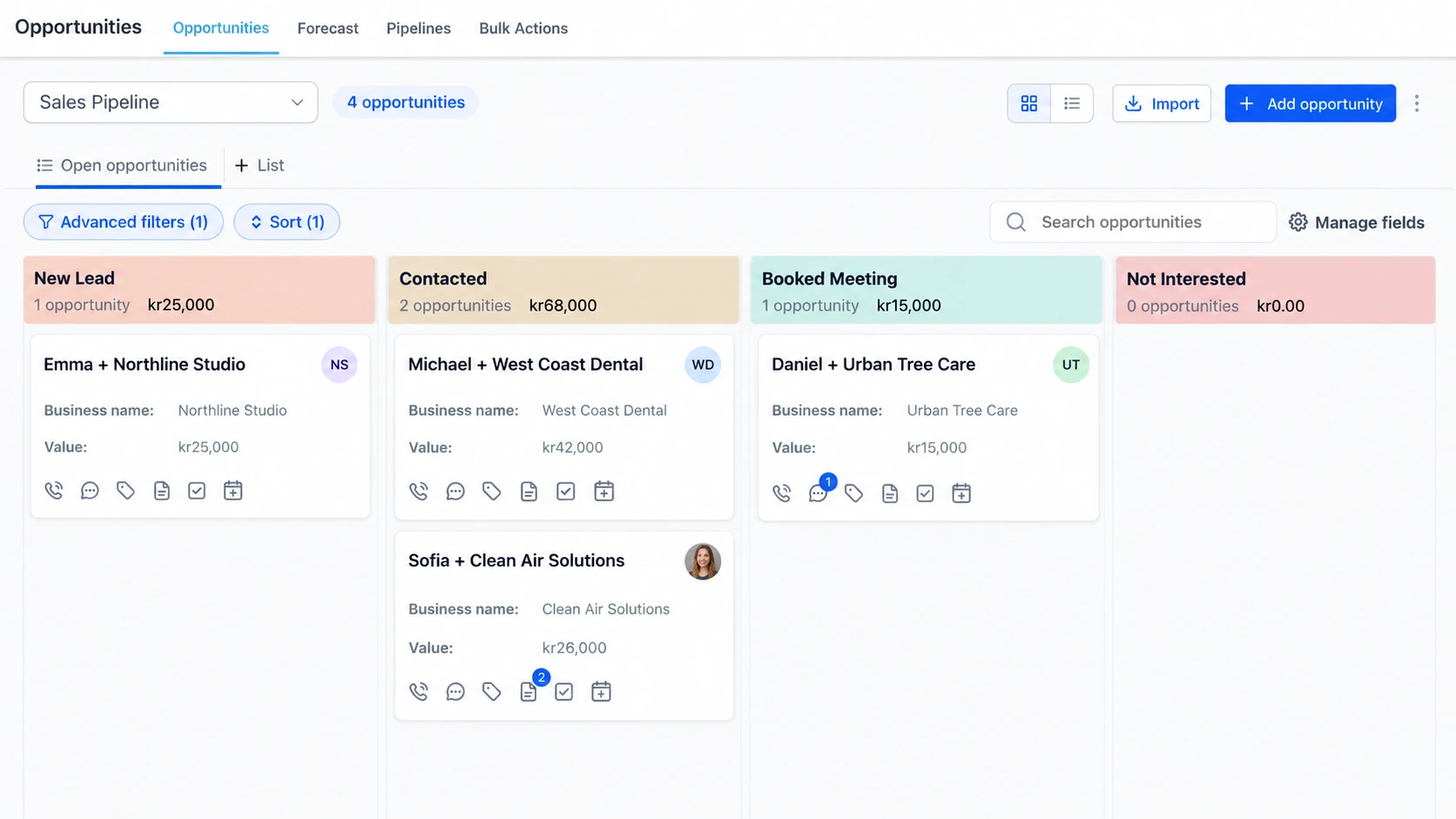Go to Bulk Actions tab
Screen dimensions: 1456x819
tap(523, 29)
